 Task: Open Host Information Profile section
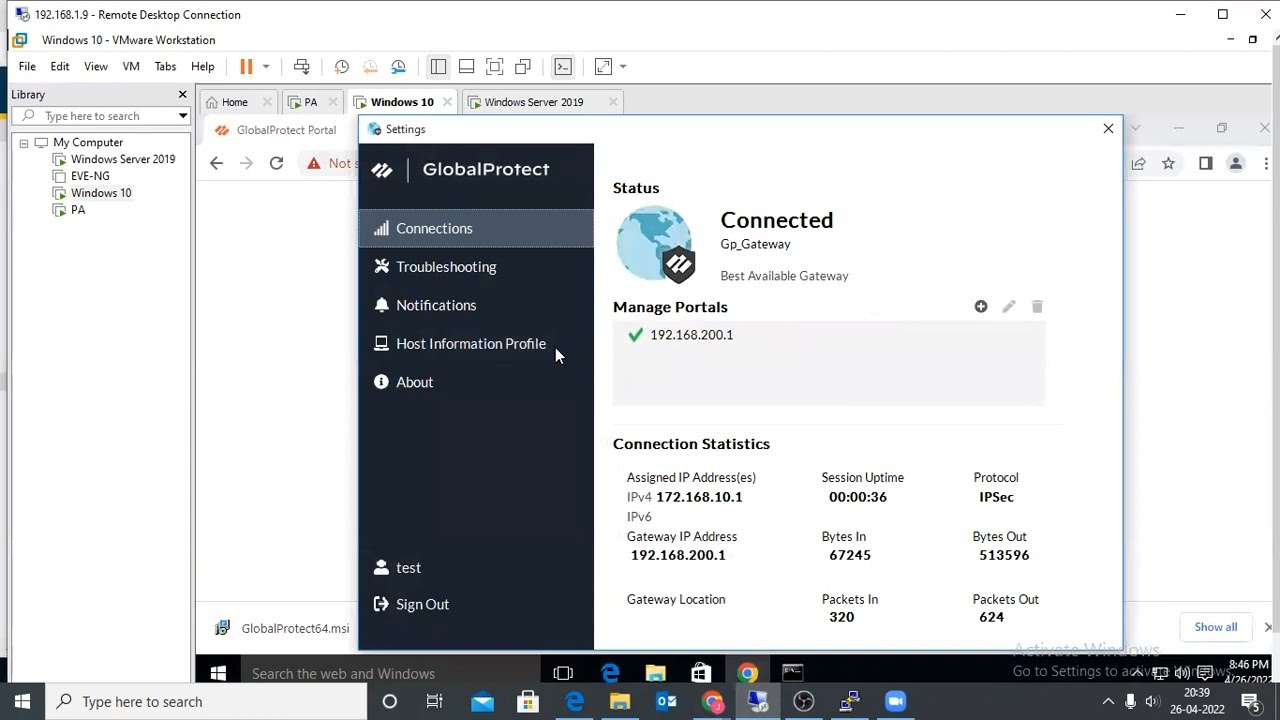click(x=476, y=344)
